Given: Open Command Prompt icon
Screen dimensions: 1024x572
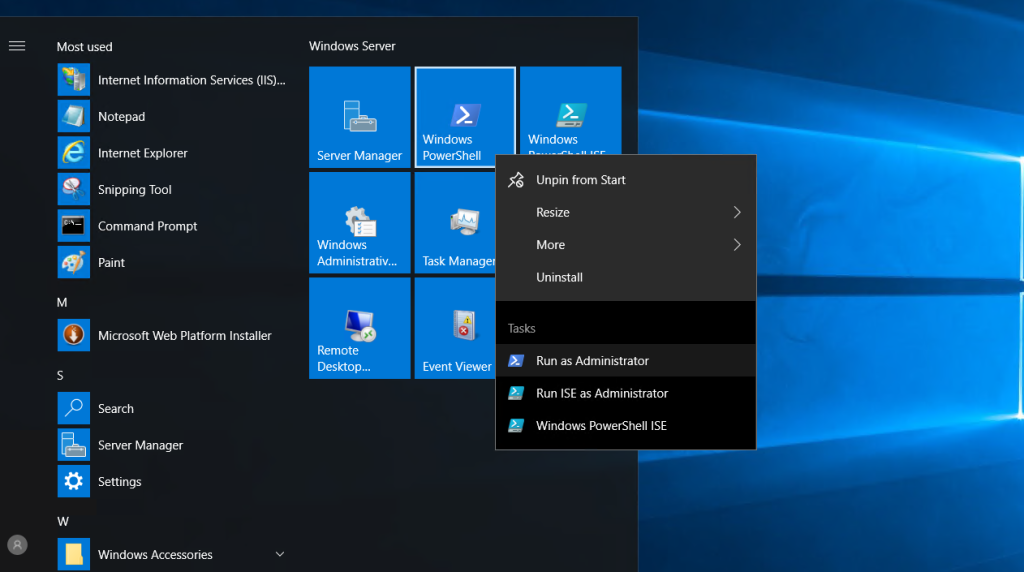Looking at the screenshot, I should (x=74, y=226).
